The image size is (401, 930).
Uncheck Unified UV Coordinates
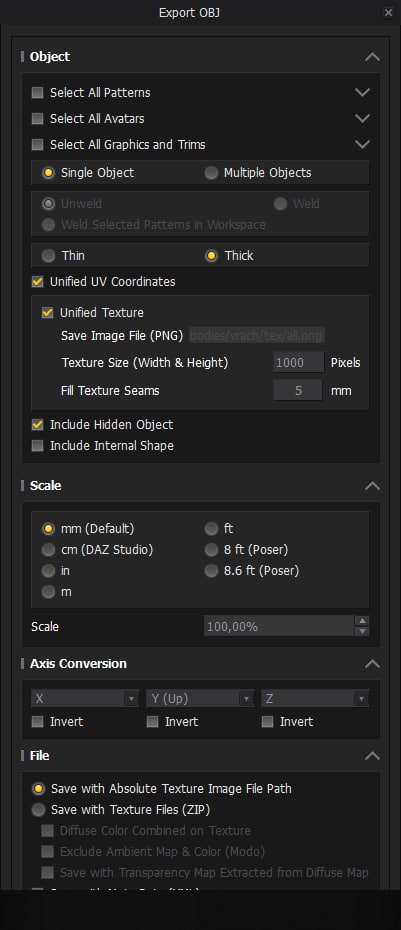click(37, 282)
